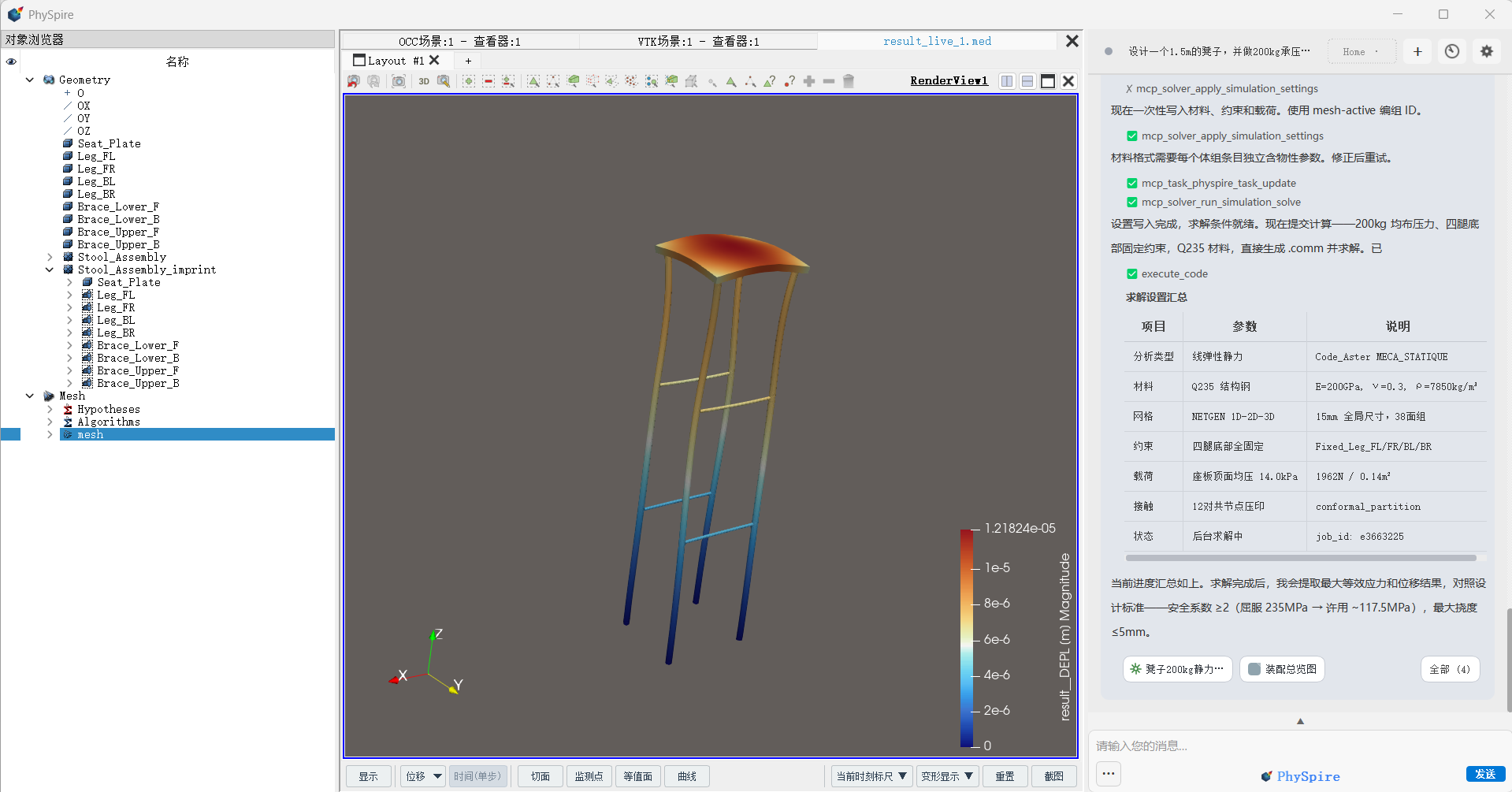The image size is (1512, 792).
Task: Click the select points through frustum icon
Action: click(x=593, y=81)
